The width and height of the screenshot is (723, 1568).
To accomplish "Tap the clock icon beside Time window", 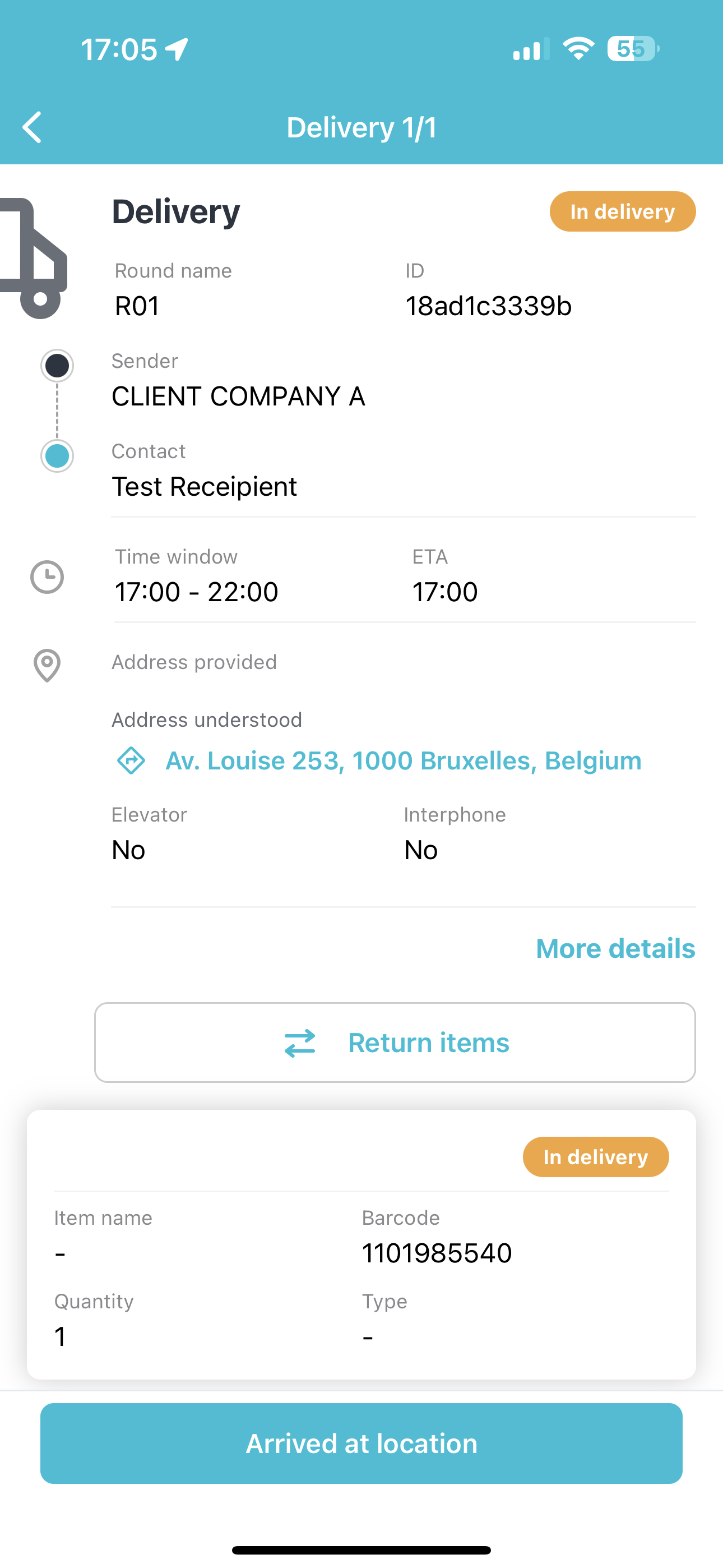I will click(x=47, y=577).
